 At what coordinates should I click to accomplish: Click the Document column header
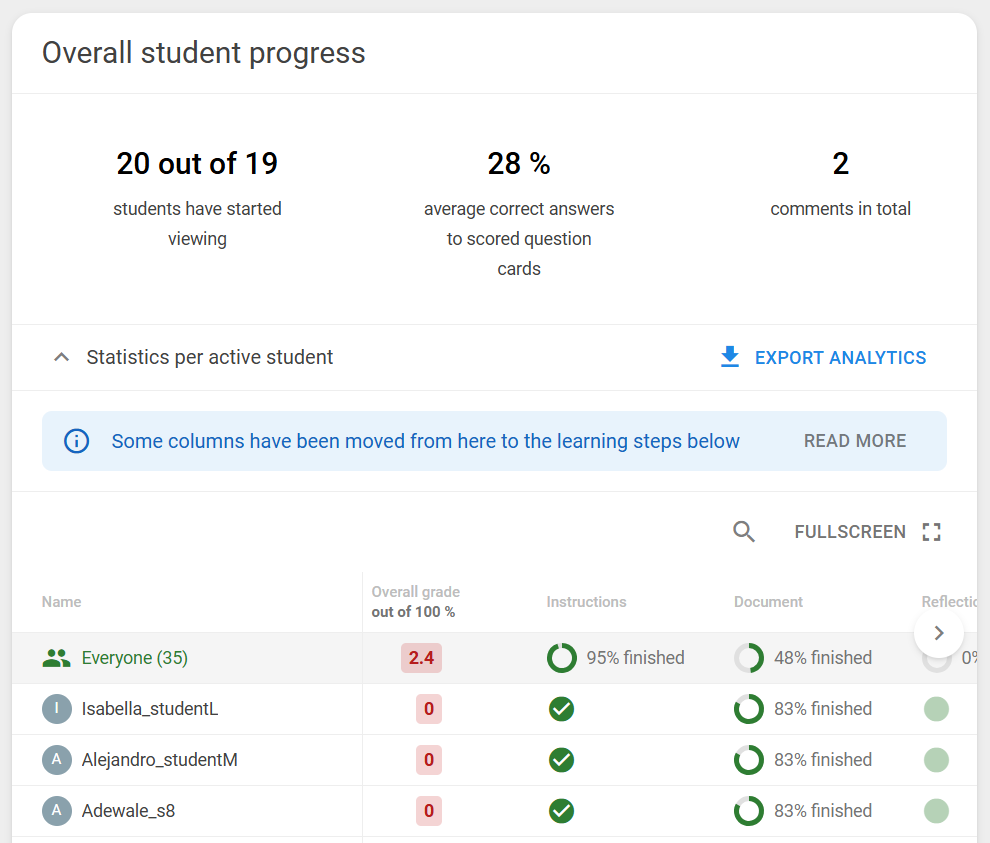click(768, 602)
